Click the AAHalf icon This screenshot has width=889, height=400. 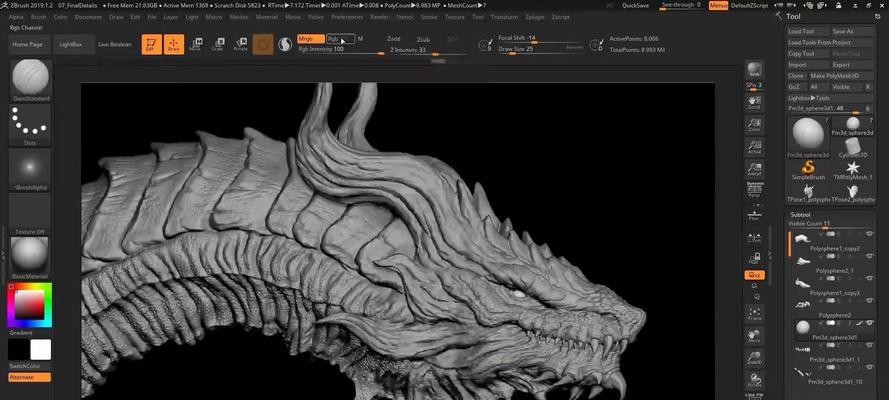pyautogui.click(x=754, y=169)
